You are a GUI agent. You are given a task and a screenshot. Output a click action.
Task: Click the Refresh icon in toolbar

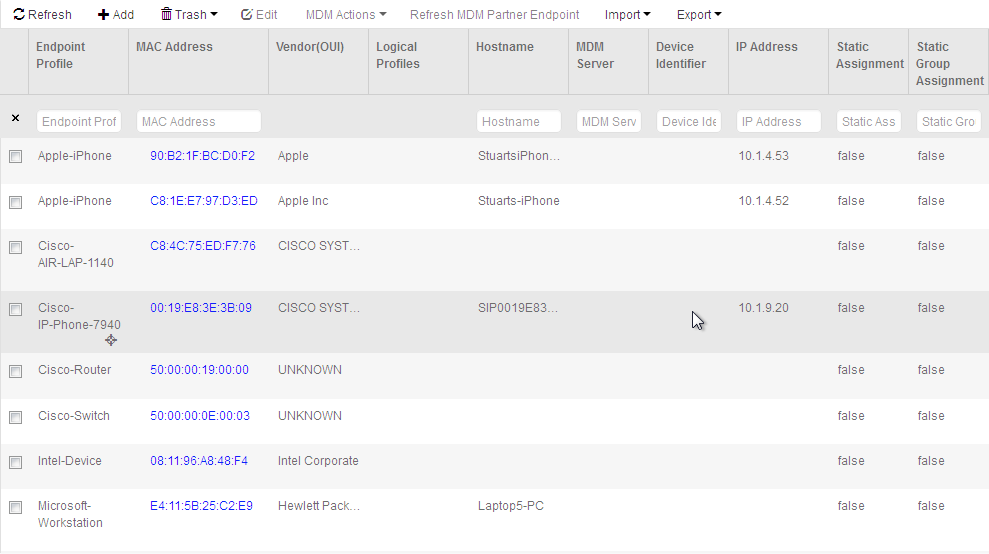click(19, 15)
